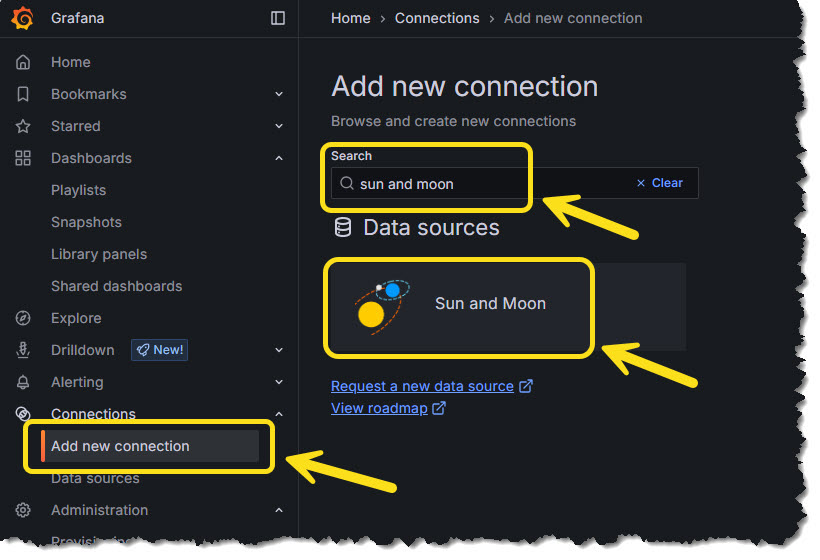Open Playlists under Dashboards
820x560 pixels.
tap(78, 190)
